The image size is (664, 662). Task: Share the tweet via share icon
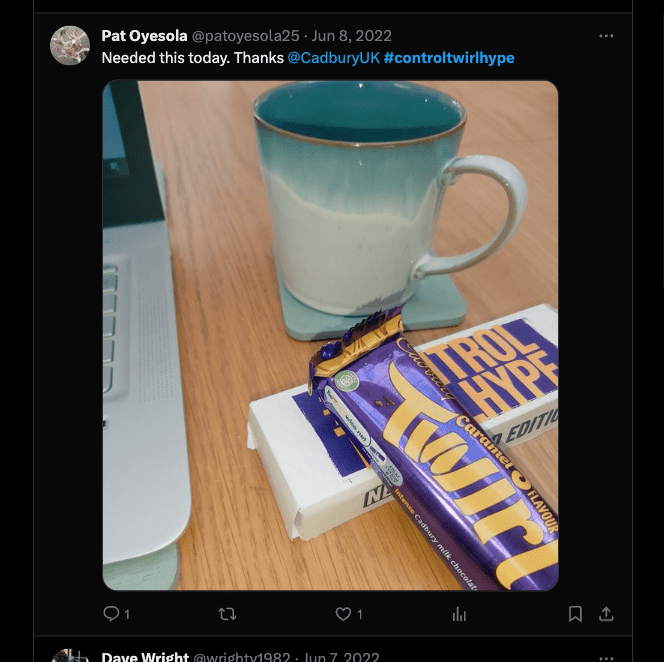coord(606,613)
